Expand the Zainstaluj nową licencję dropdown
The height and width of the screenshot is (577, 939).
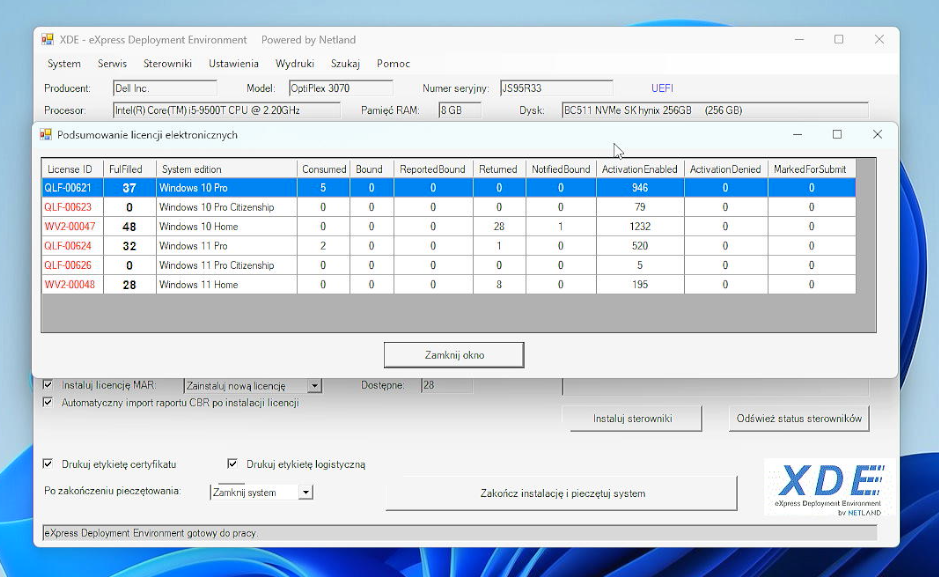(x=314, y=386)
